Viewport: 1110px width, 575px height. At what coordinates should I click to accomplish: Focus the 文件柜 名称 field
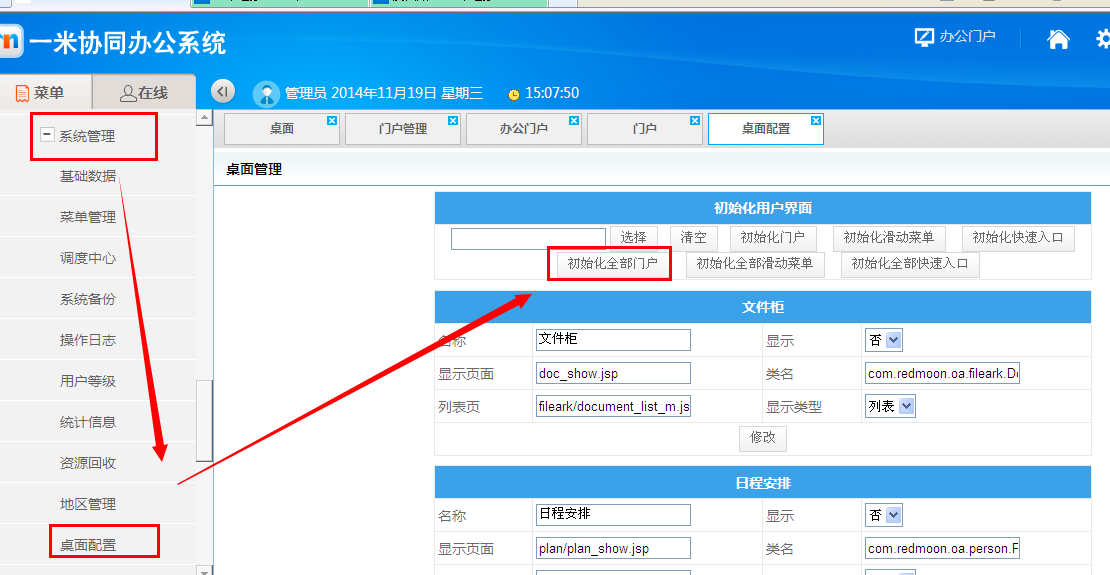(613, 339)
